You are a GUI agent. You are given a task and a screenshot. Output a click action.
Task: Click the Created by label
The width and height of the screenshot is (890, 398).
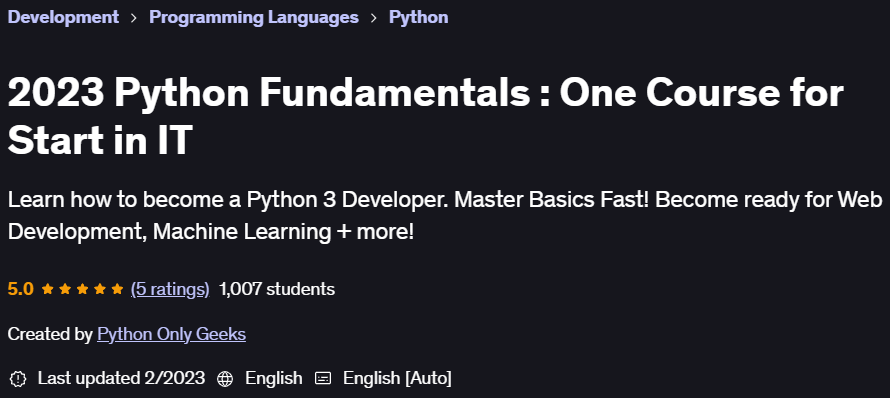point(50,334)
